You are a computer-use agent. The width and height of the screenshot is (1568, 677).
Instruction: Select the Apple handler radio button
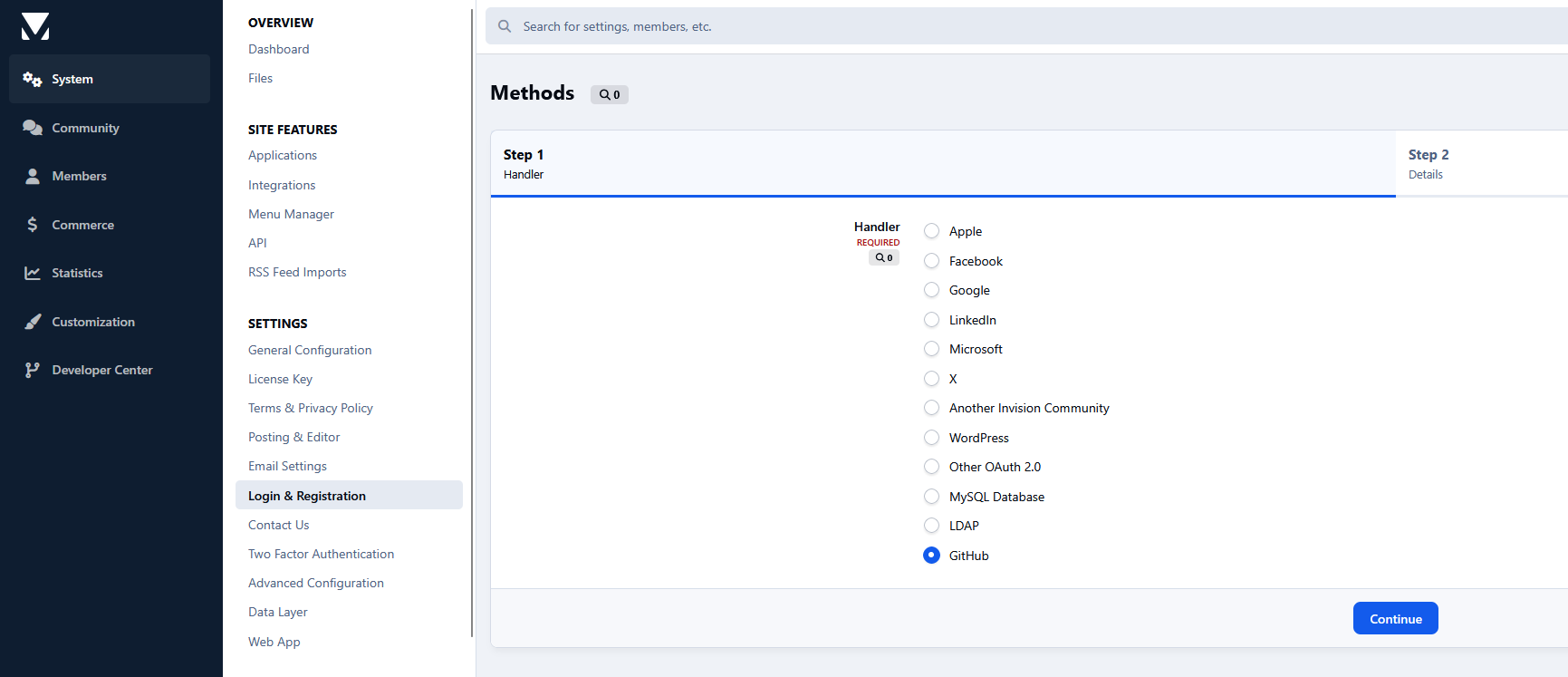click(931, 231)
